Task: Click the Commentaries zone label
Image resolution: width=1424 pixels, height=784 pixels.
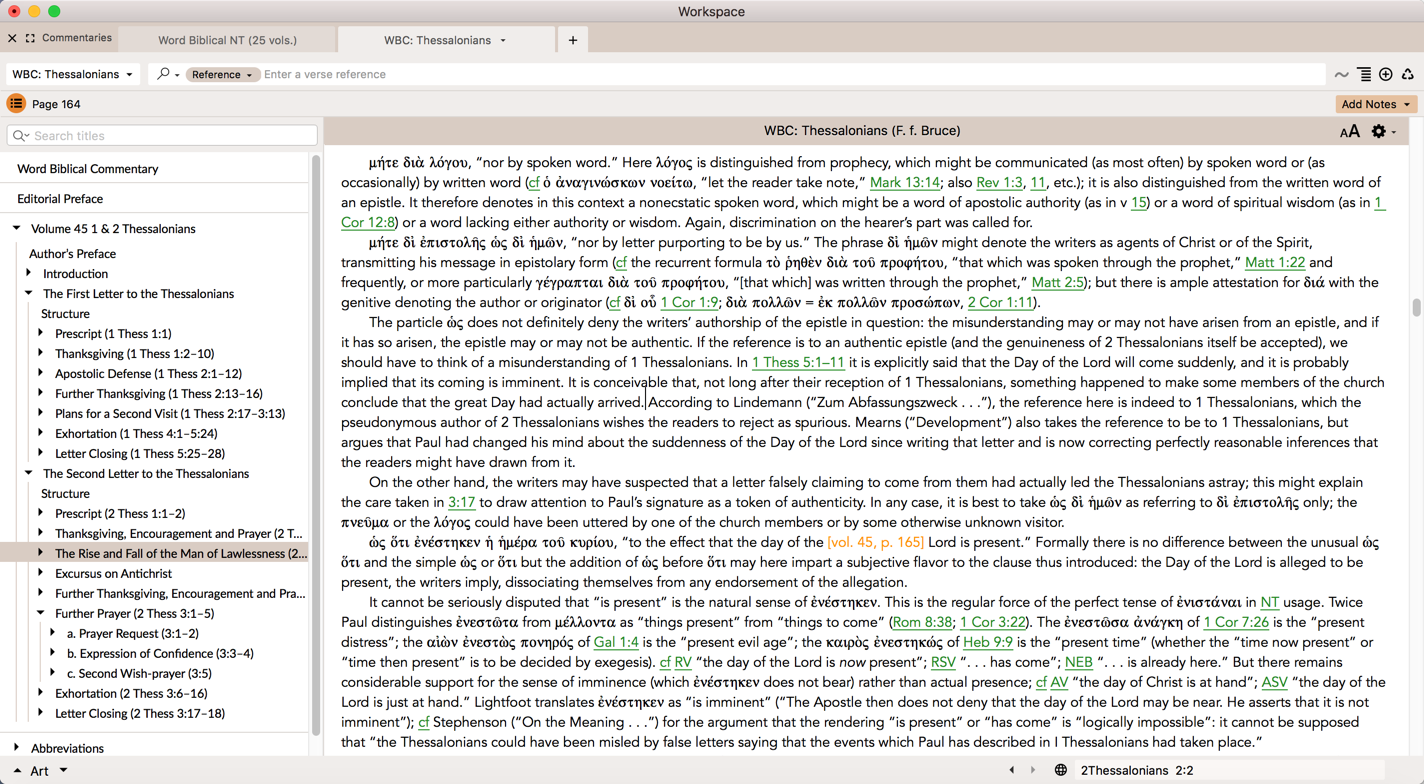Action: [x=77, y=38]
